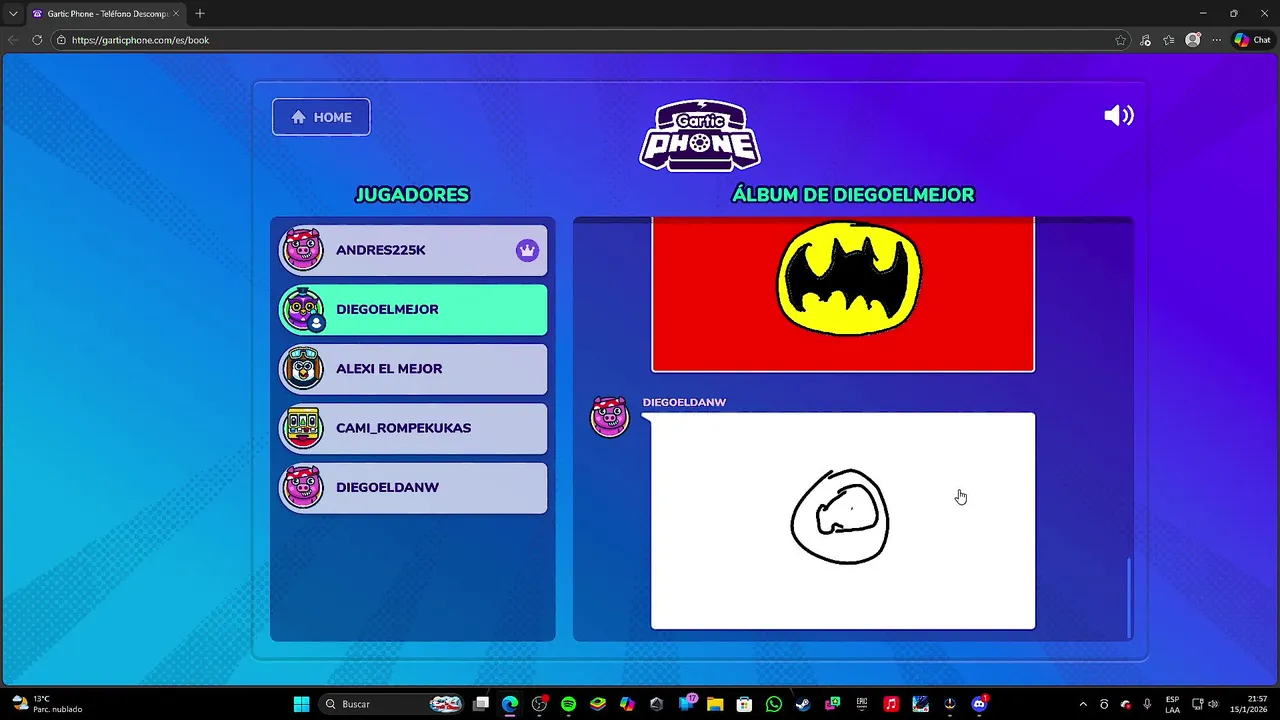Open the weather widget showing 13°C
The height and width of the screenshot is (720, 1280).
(x=47, y=704)
